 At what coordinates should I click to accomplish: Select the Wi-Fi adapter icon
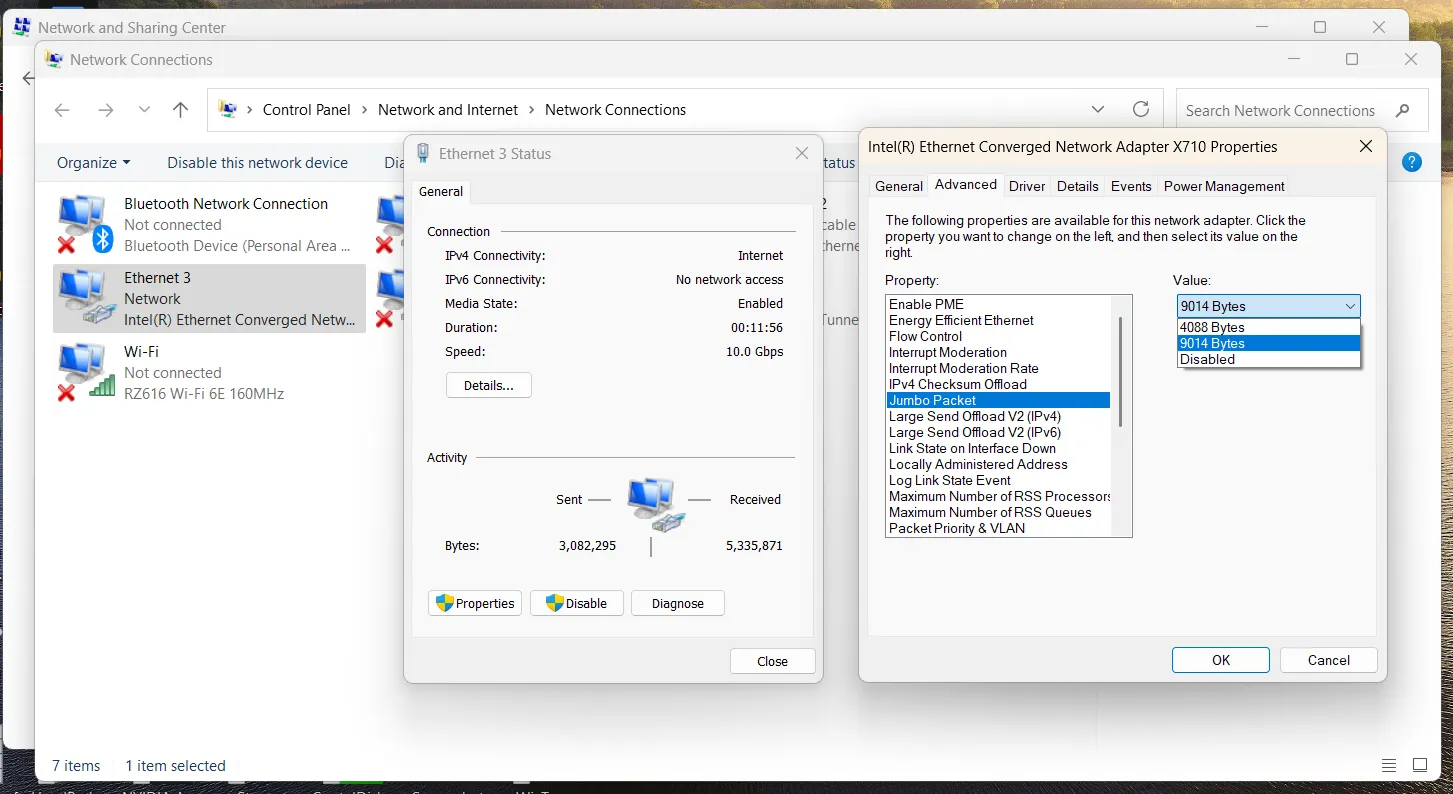(85, 372)
